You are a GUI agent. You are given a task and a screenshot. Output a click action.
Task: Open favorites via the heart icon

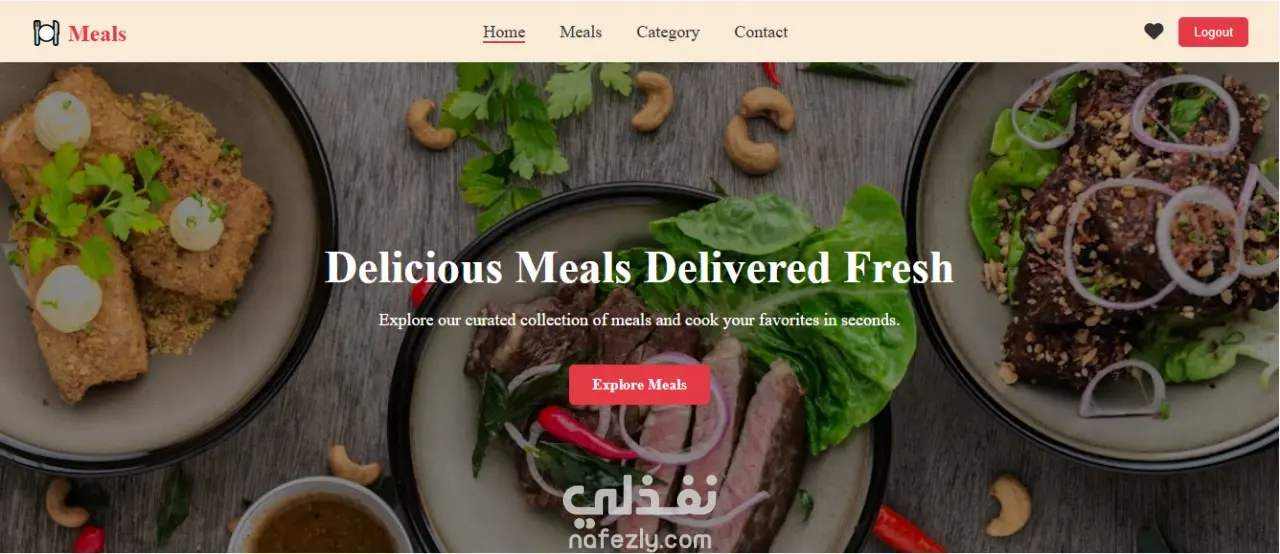pyautogui.click(x=1154, y=32)
